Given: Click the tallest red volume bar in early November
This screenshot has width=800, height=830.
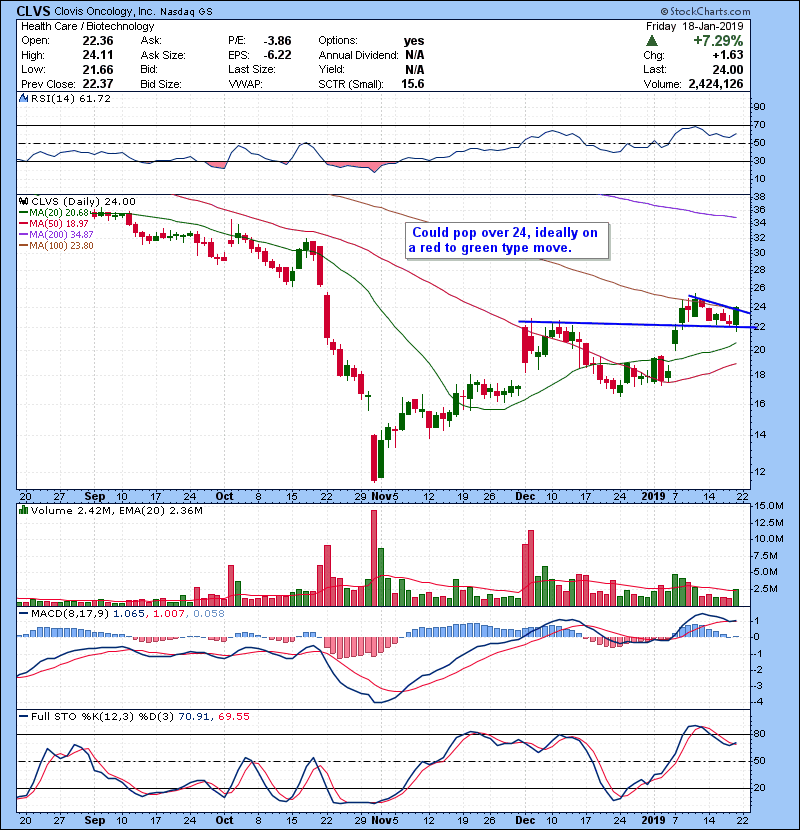Looking at the screenshot, I should [x=374, y=558].
